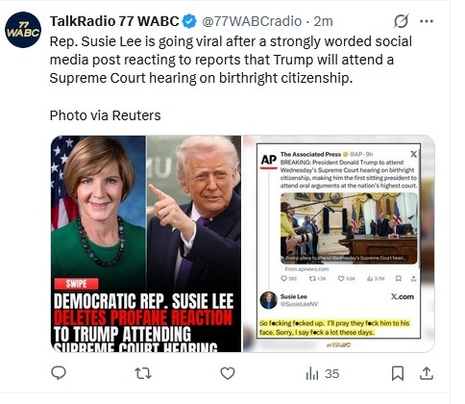Open the AP tweet screenshot image
This screenshot has height=404, width=465.
coord(339,244)
